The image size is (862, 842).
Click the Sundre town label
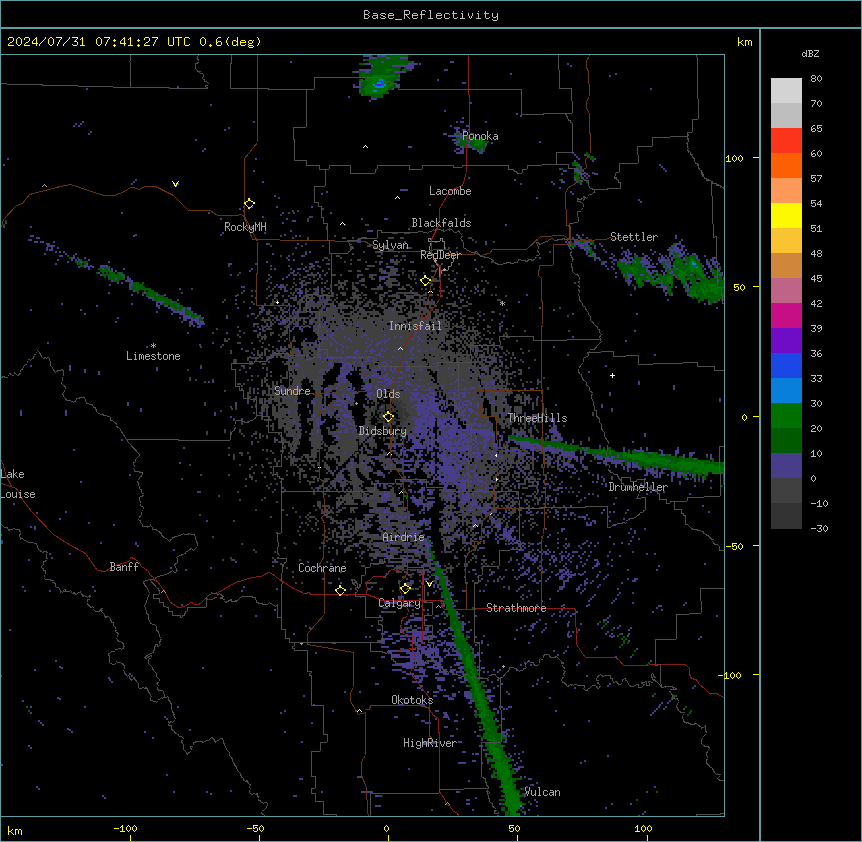click(x=292, y=391)
